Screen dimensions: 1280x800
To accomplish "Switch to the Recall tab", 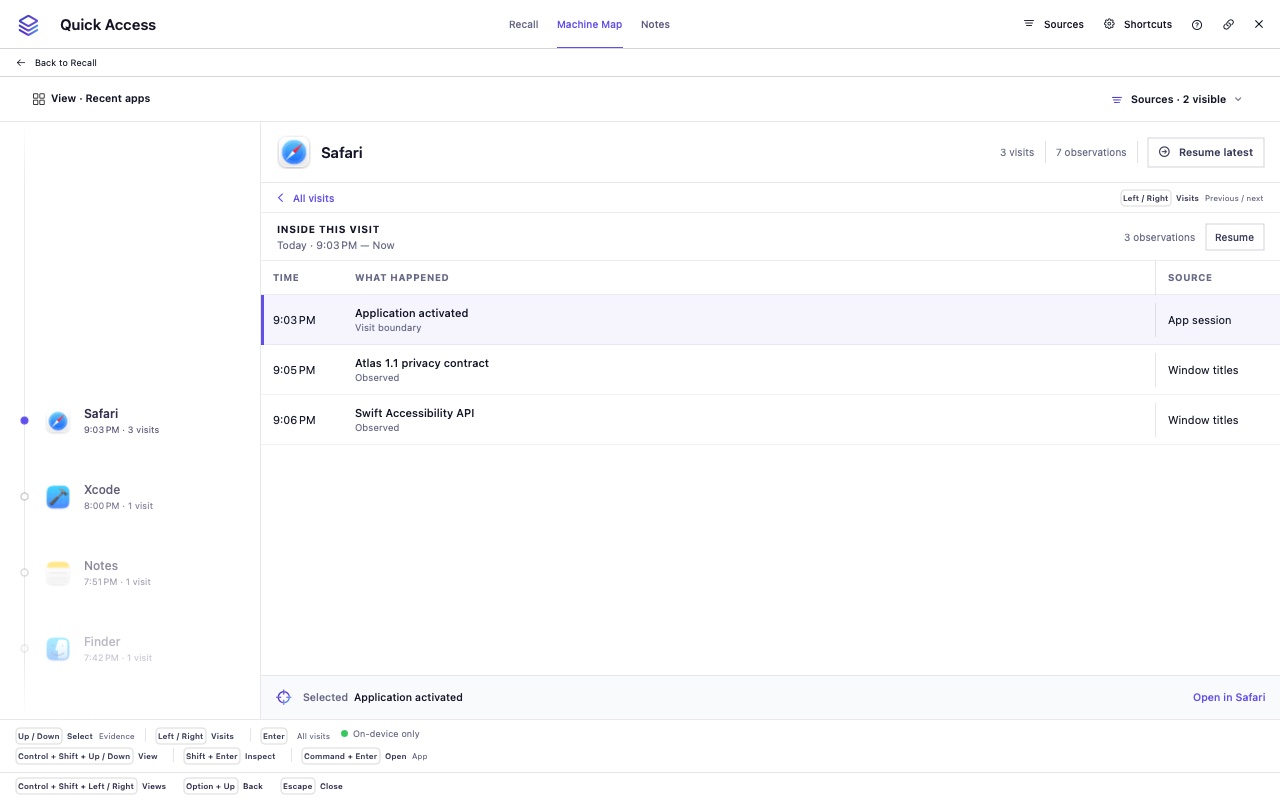I will tap(523, 25).
